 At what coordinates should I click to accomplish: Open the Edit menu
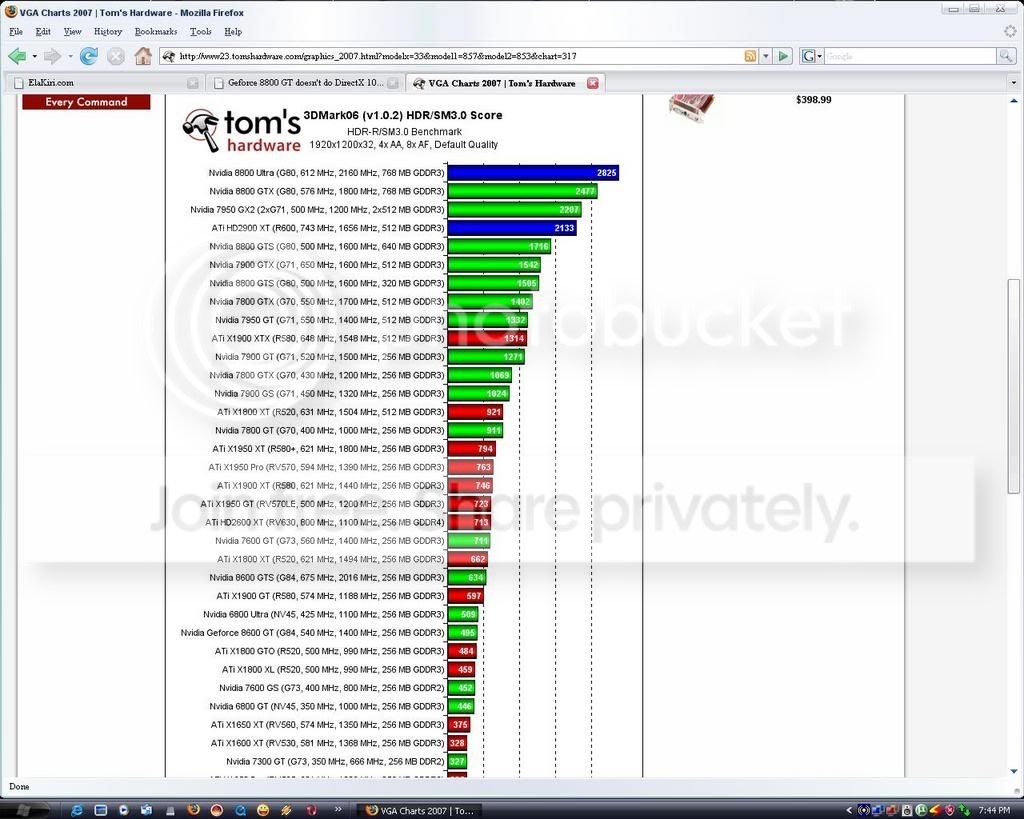click(43, 31)
